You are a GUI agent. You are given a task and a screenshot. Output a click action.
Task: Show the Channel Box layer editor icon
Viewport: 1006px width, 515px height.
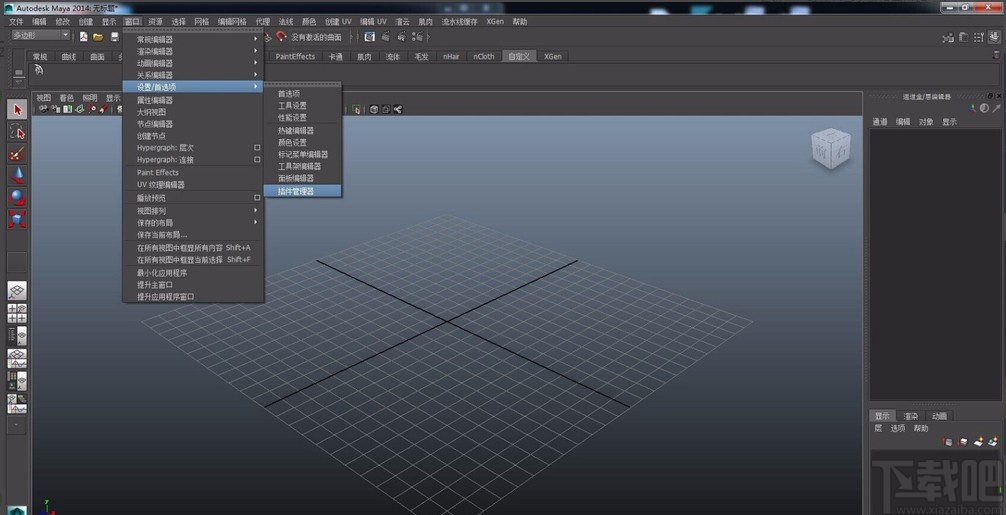point(994,38)
